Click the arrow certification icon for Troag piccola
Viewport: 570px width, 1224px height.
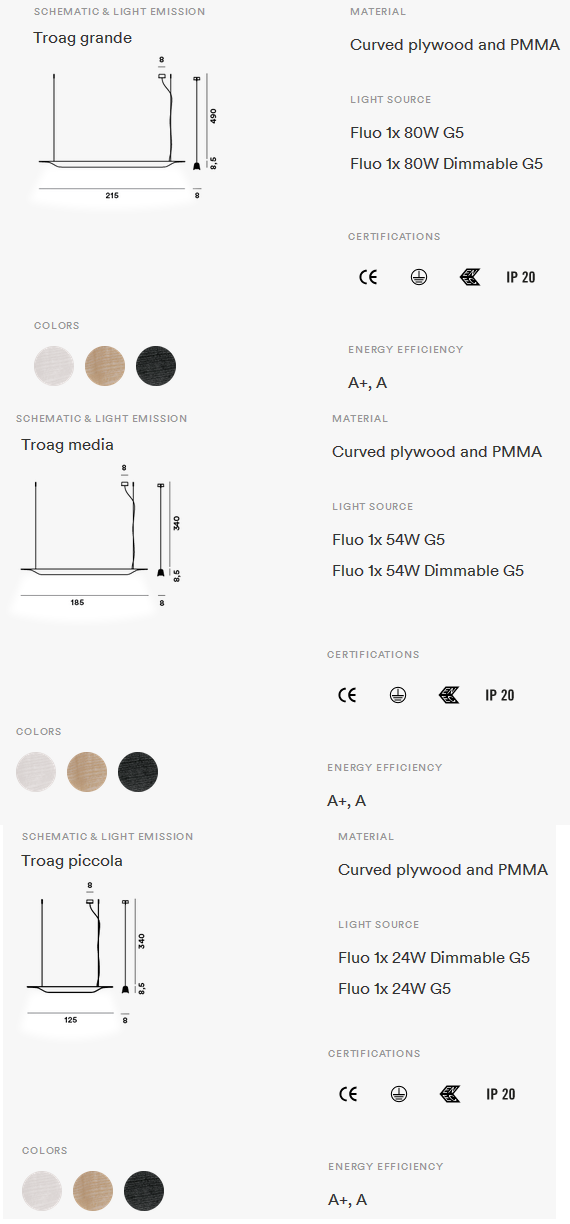pos(450,1094)
